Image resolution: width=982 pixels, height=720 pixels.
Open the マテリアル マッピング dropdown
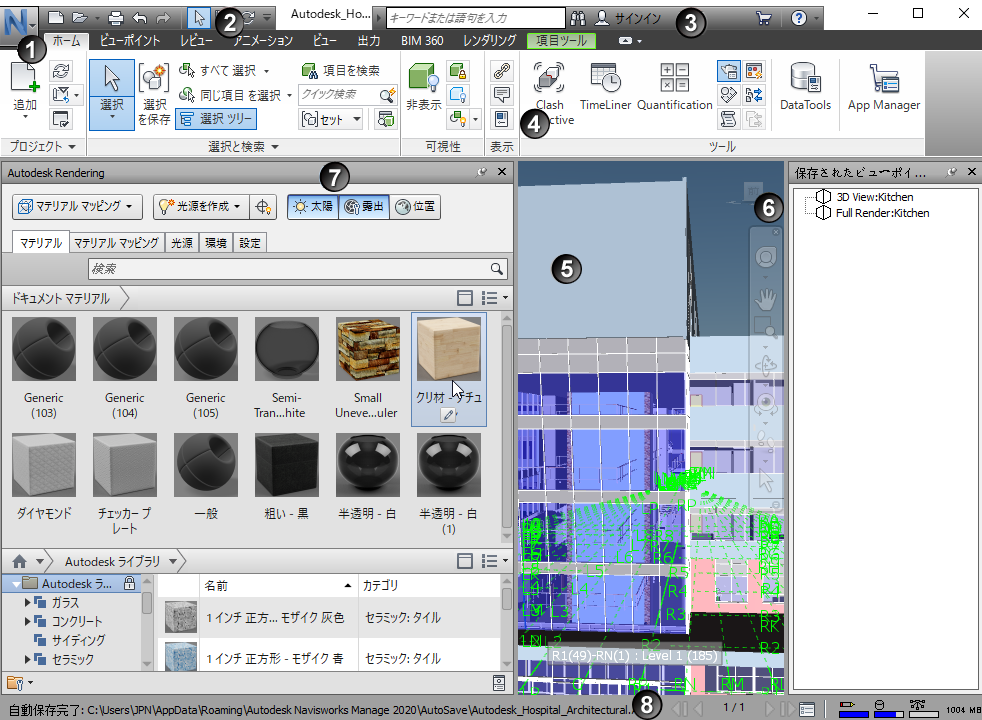(x=77, y=207)
